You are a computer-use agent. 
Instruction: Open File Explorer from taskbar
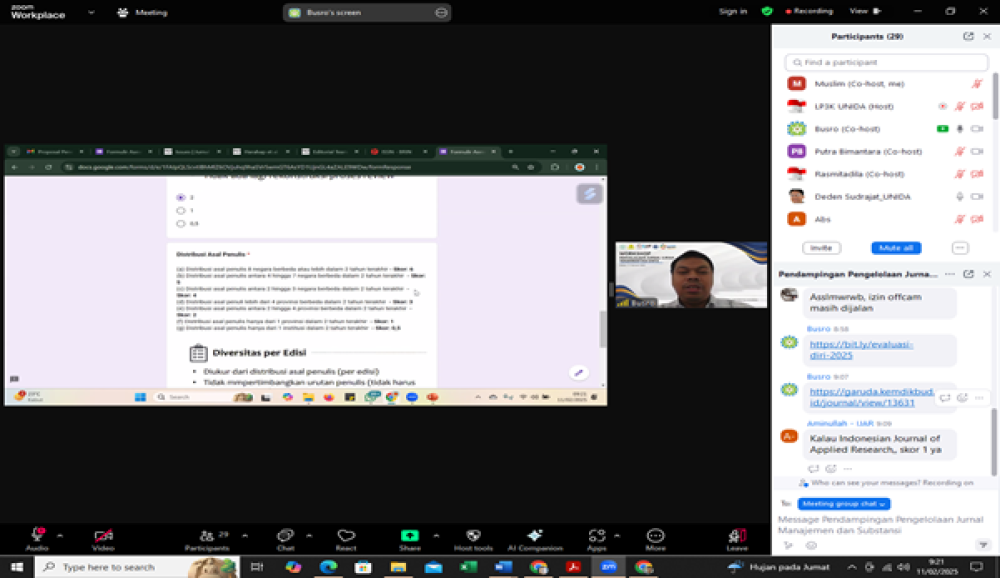pyautogui.click(x=399, y=567)
